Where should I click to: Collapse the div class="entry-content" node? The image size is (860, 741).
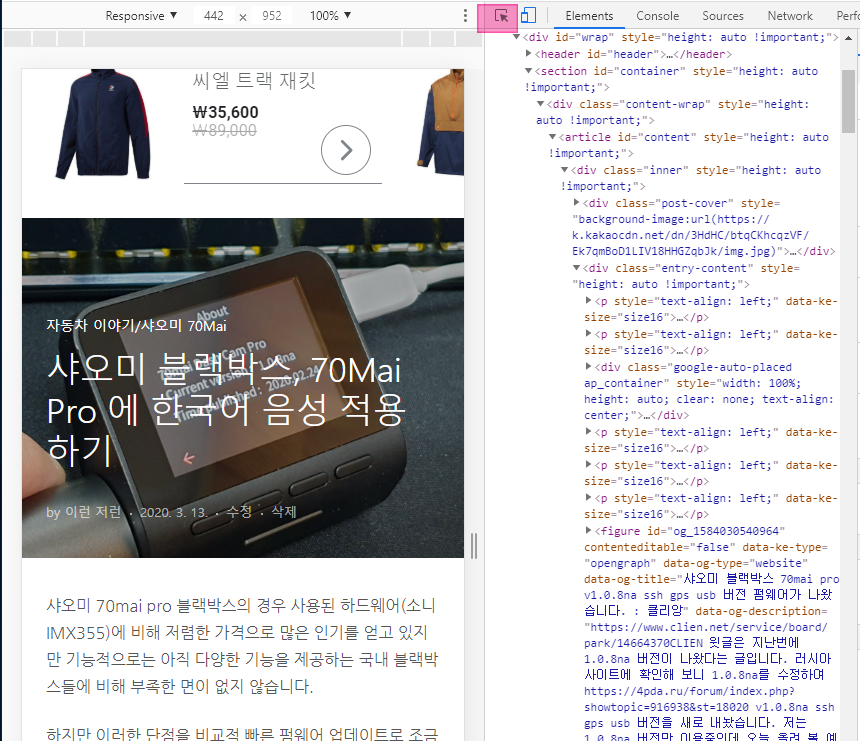576,268
